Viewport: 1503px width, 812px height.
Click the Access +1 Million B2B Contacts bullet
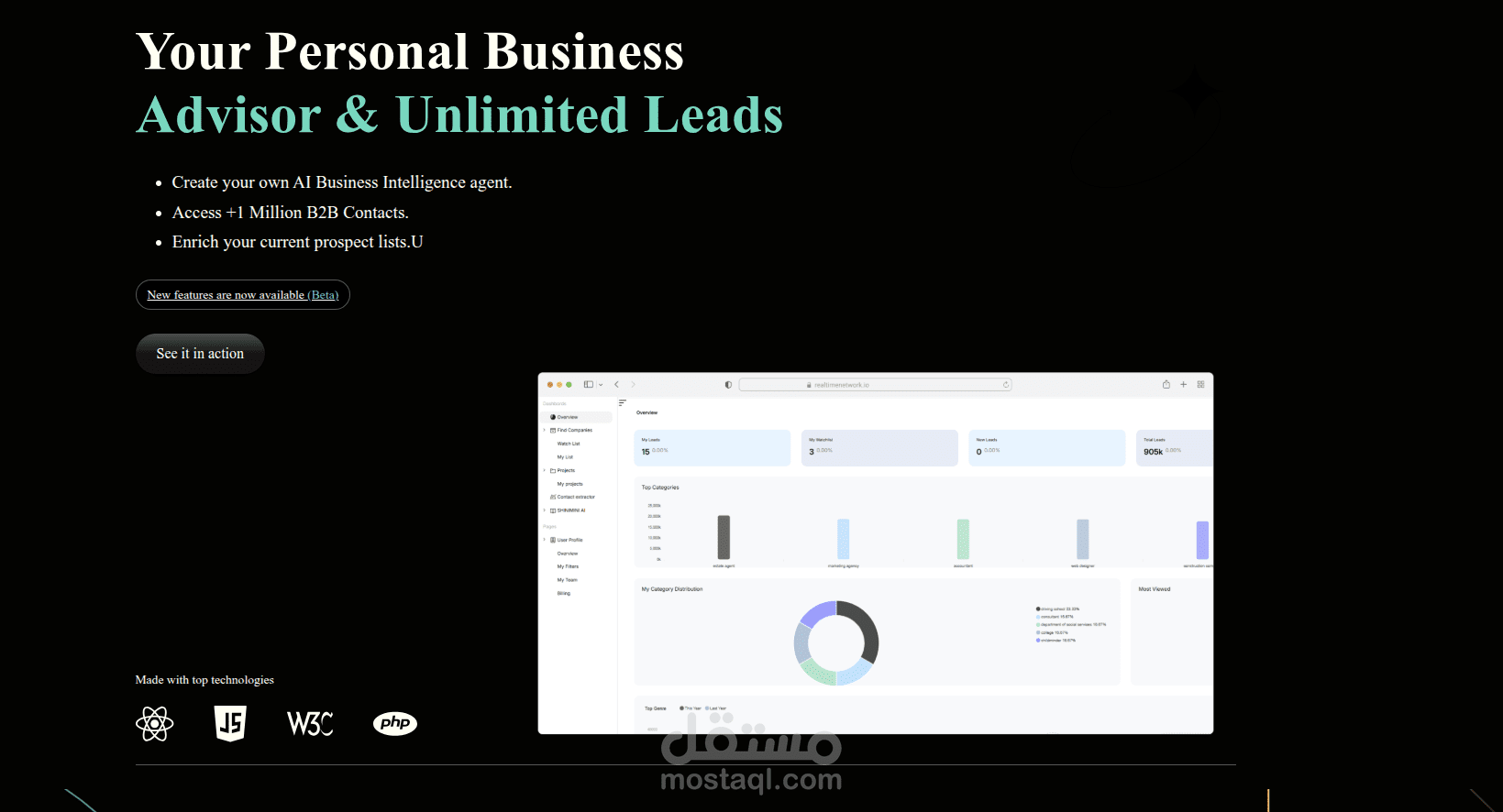[x=291, y=213]
